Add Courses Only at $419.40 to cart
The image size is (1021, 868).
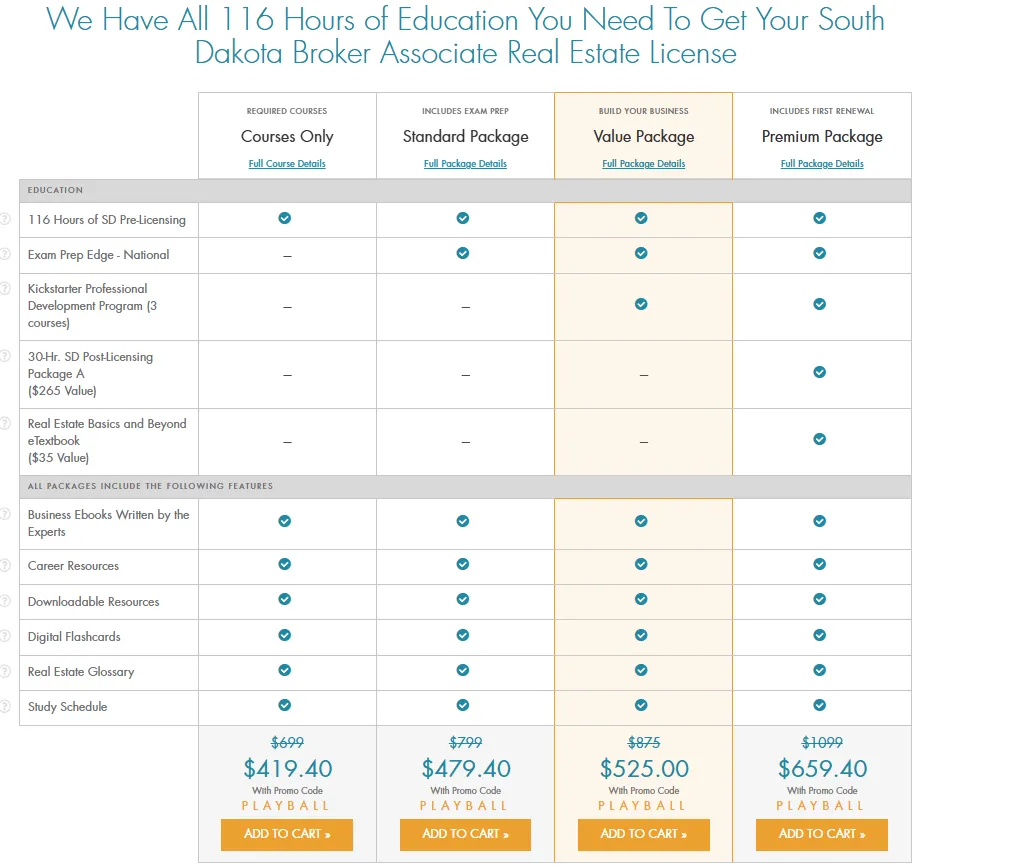click(x=287, y=834)
